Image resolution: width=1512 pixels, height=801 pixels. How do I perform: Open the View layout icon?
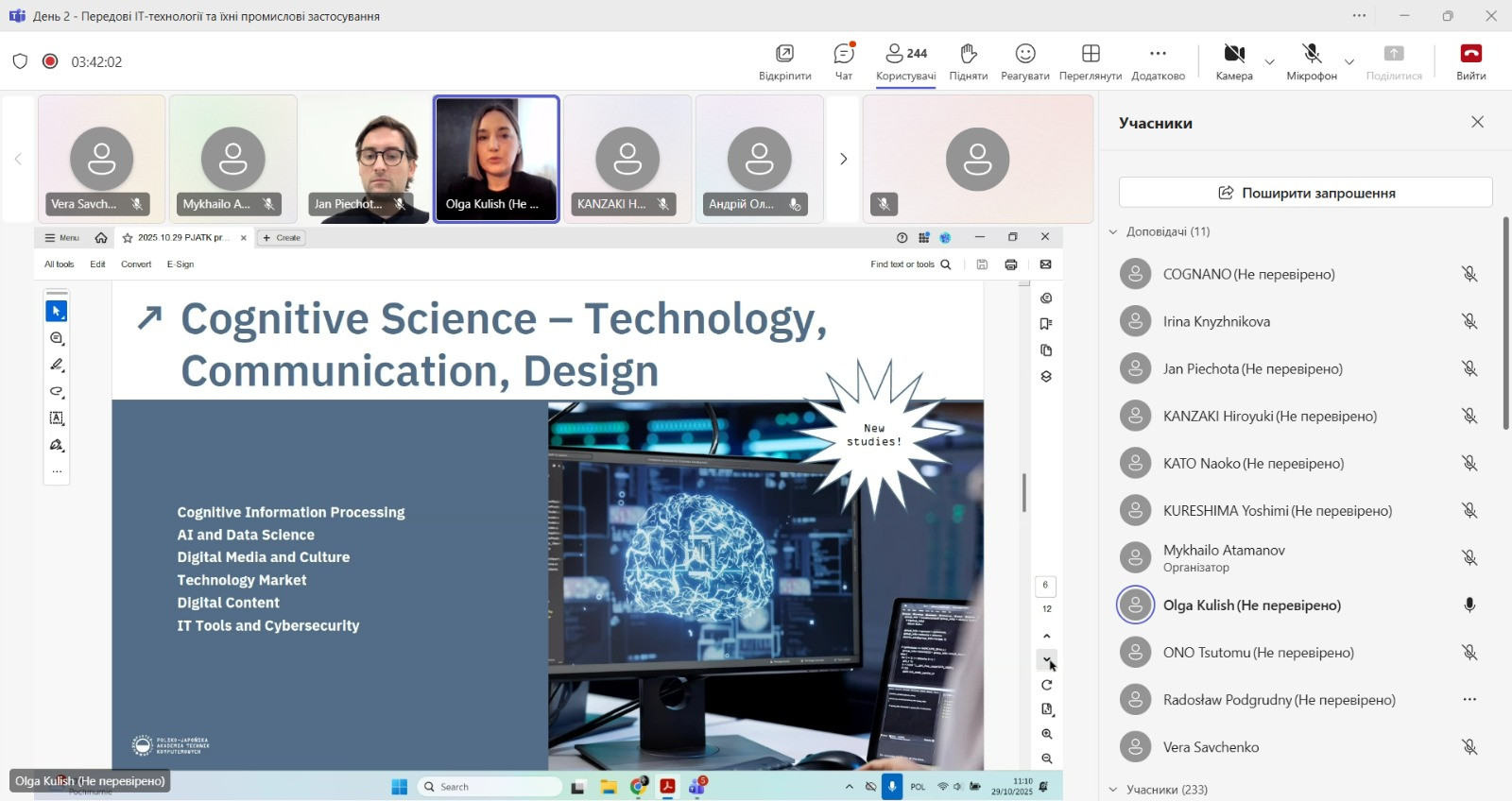point(1091,54)
